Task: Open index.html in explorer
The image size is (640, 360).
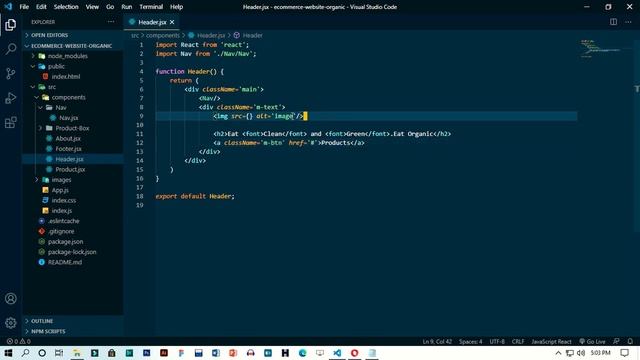Action: pos(66,76)
